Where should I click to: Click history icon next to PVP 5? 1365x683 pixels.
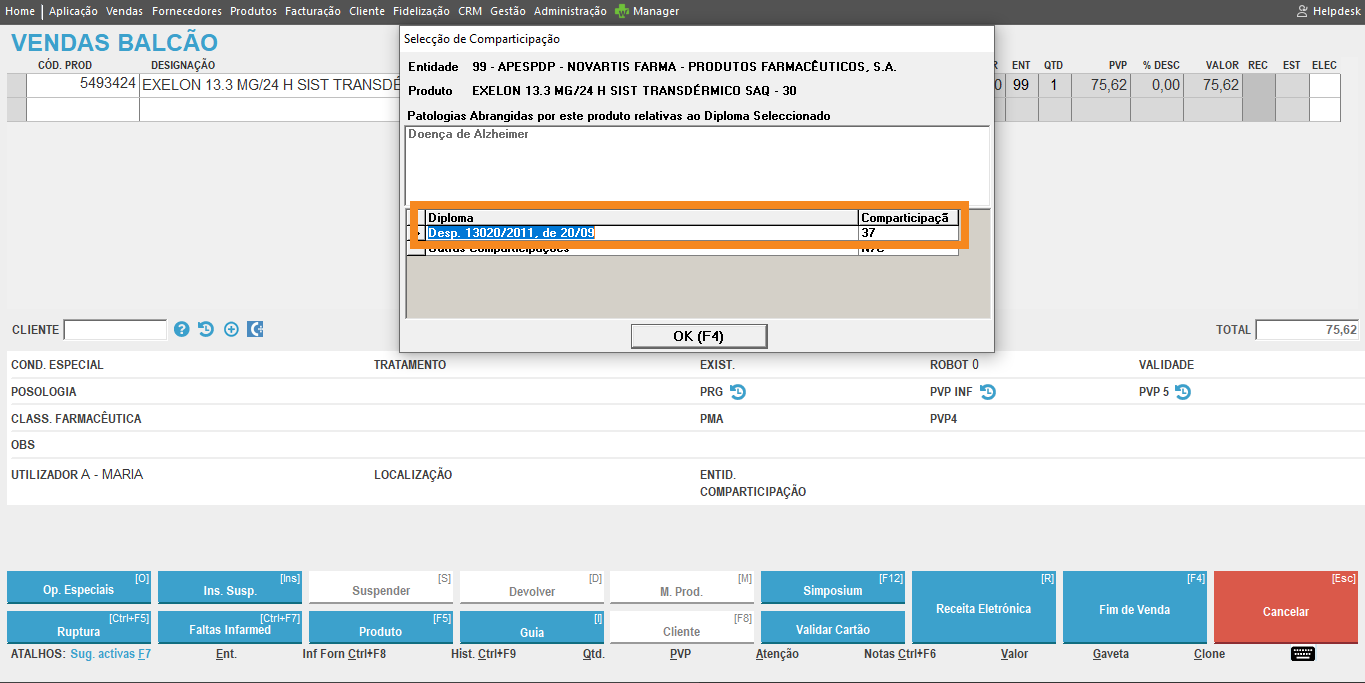pos(1182,392)
